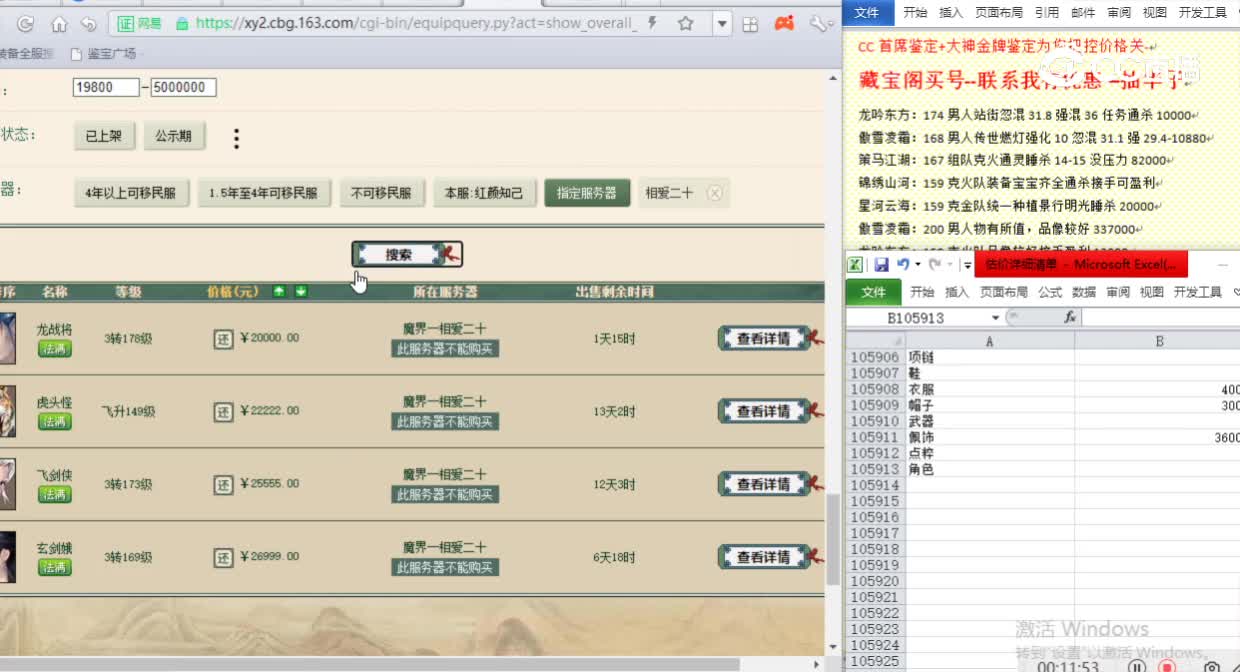Screen dimensions: 1240x672
Task: Click the Excel app icon in title bar
Action: click(x=856, y=265)
